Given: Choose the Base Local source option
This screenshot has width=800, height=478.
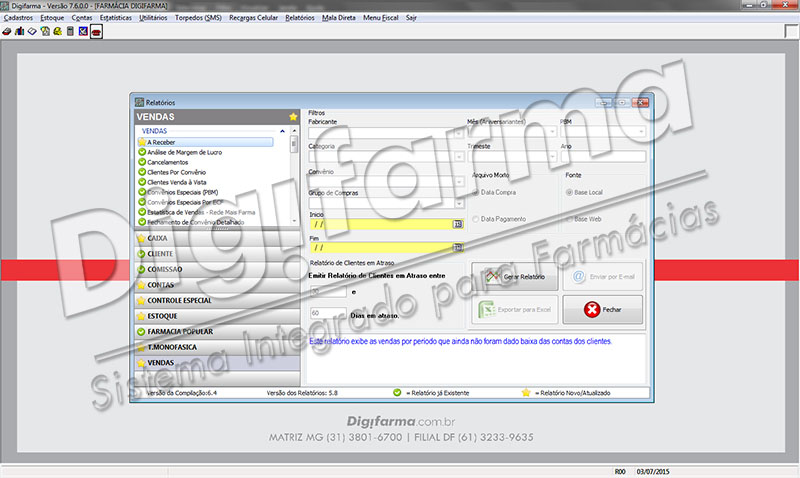Looking at the screenshot, I should tap(569, 192).
